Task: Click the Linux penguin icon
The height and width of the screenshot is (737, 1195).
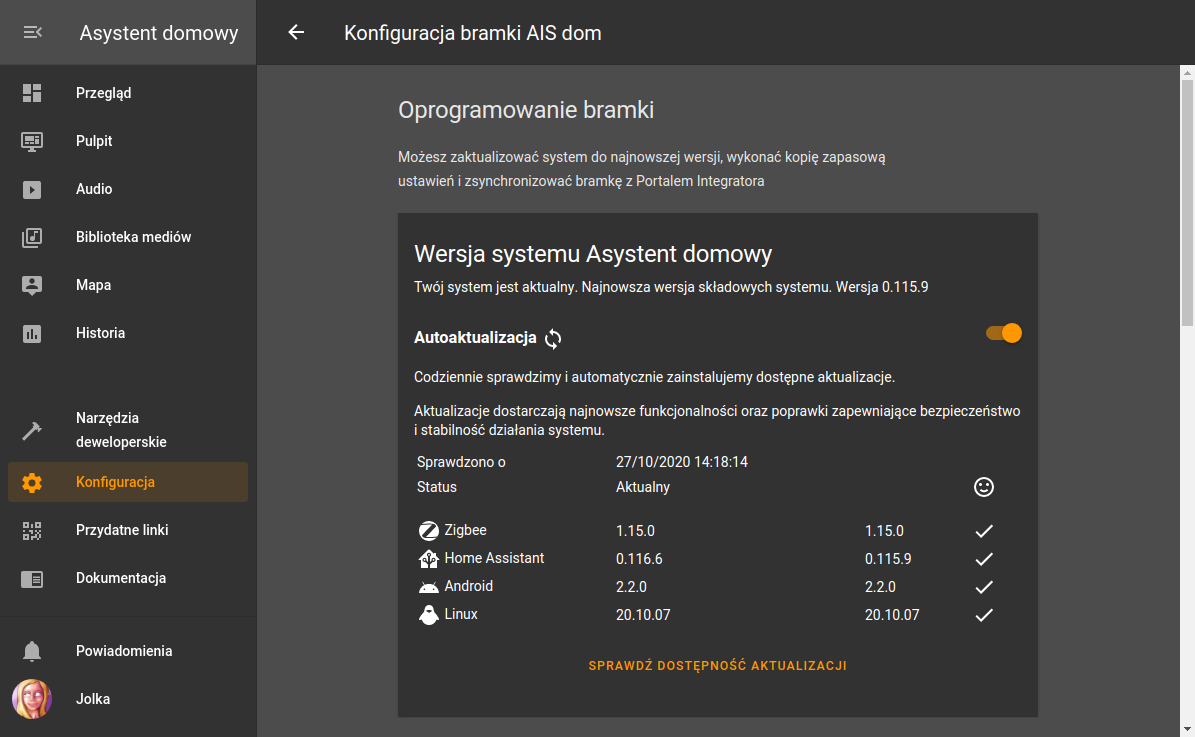Action: click(429, 615)
